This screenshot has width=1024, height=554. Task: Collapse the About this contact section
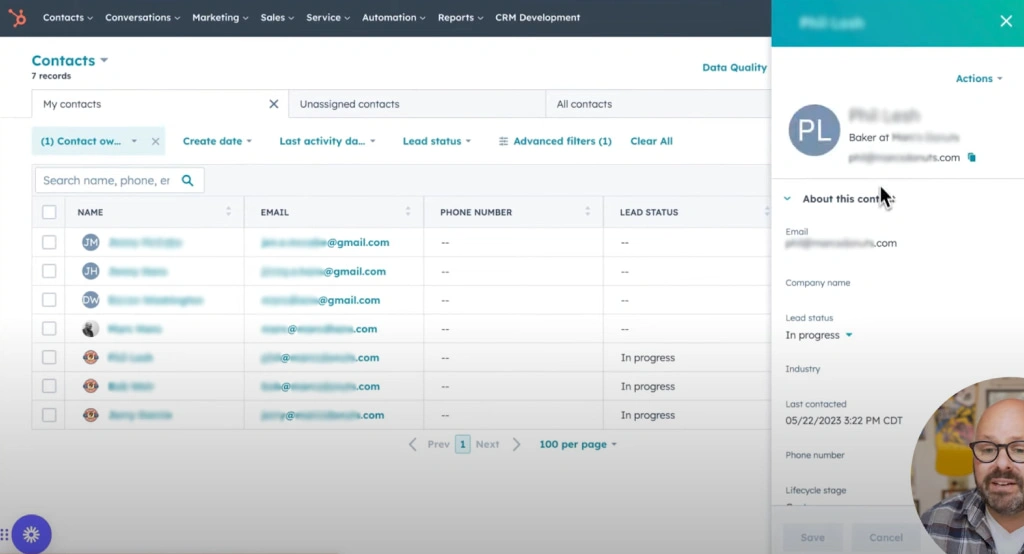[788, 199]
